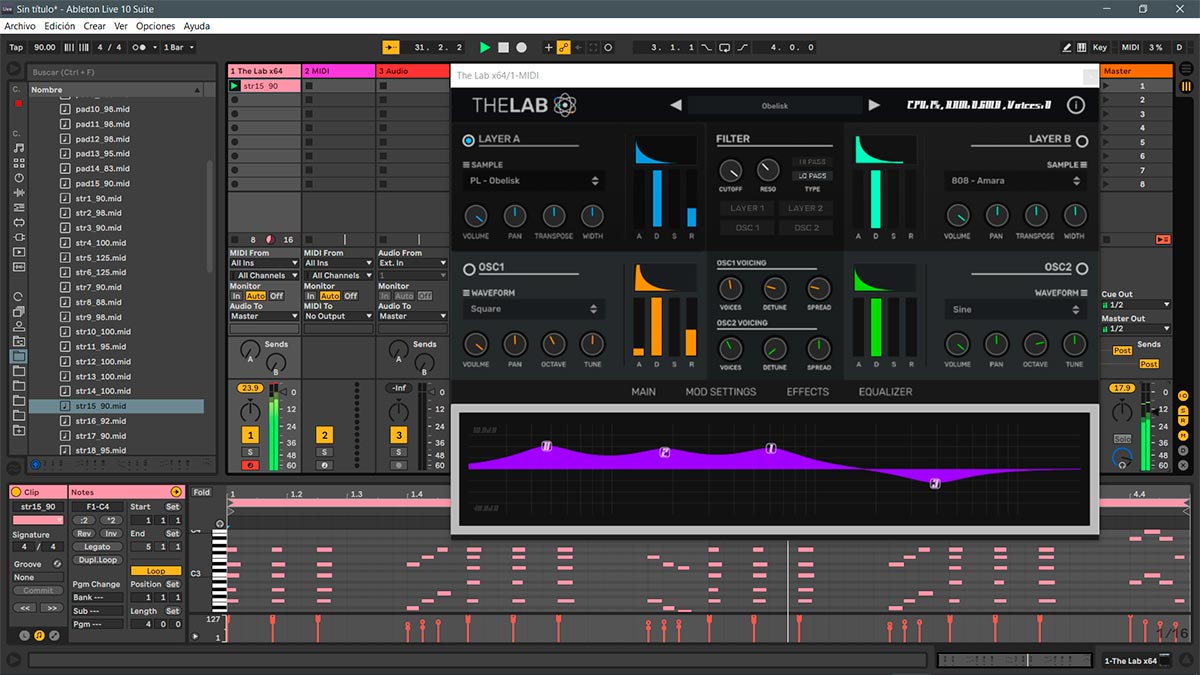Open the clip Groove None chooser
Screen dimensions: 1200x675
38,577
